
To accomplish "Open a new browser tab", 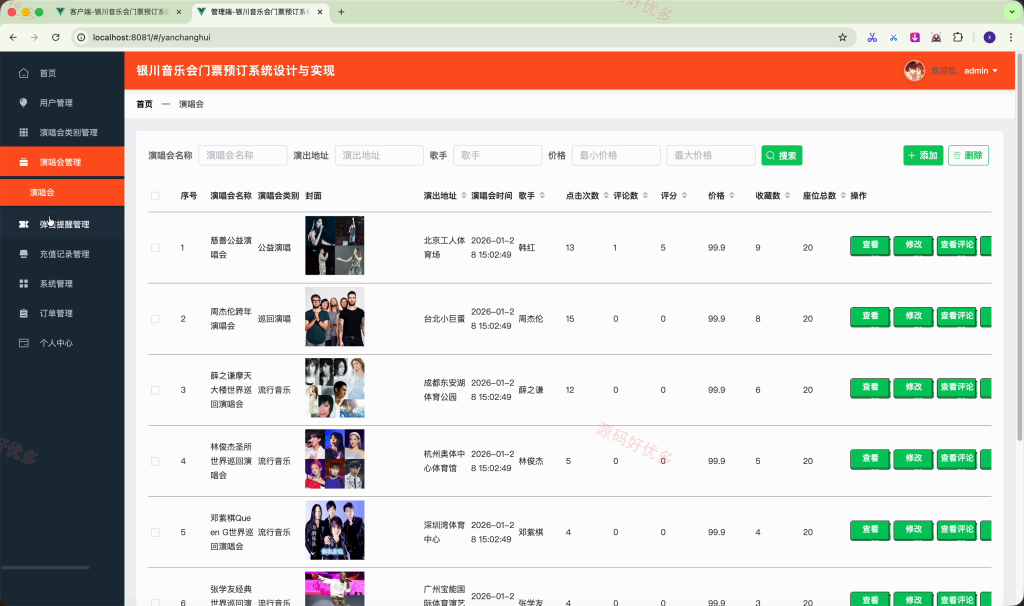I will [341, 12].
